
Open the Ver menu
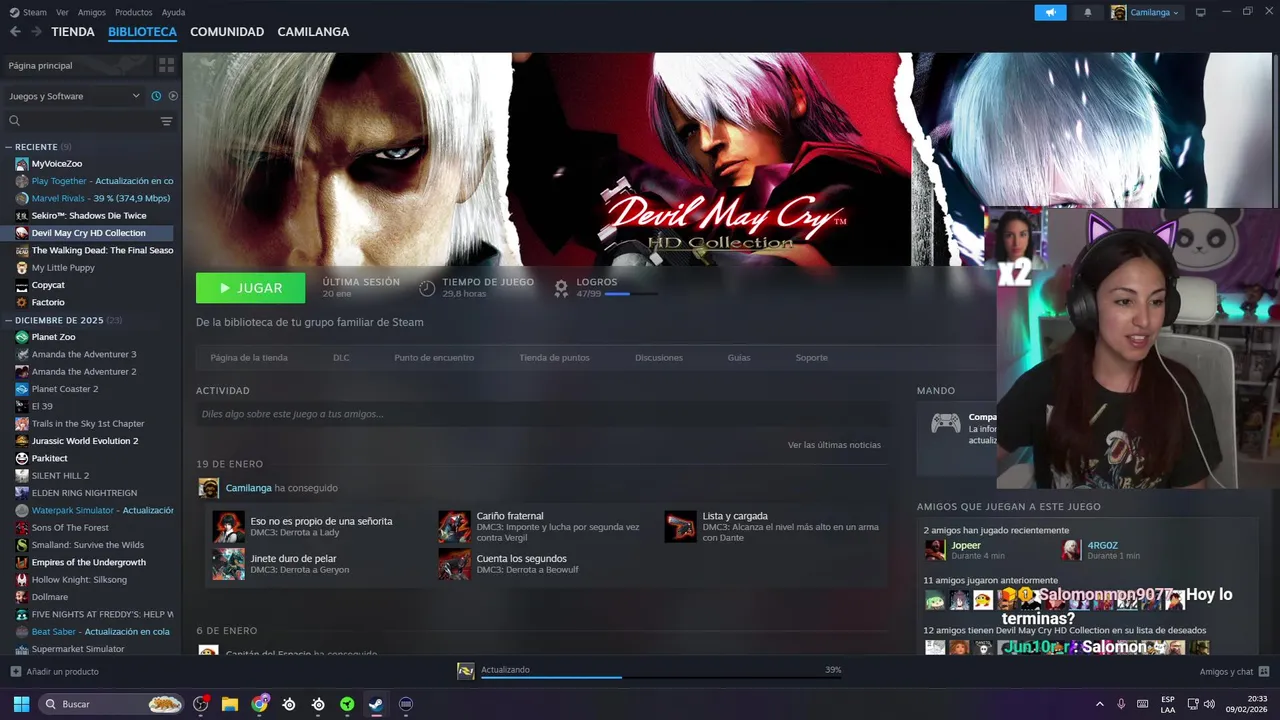62,12
